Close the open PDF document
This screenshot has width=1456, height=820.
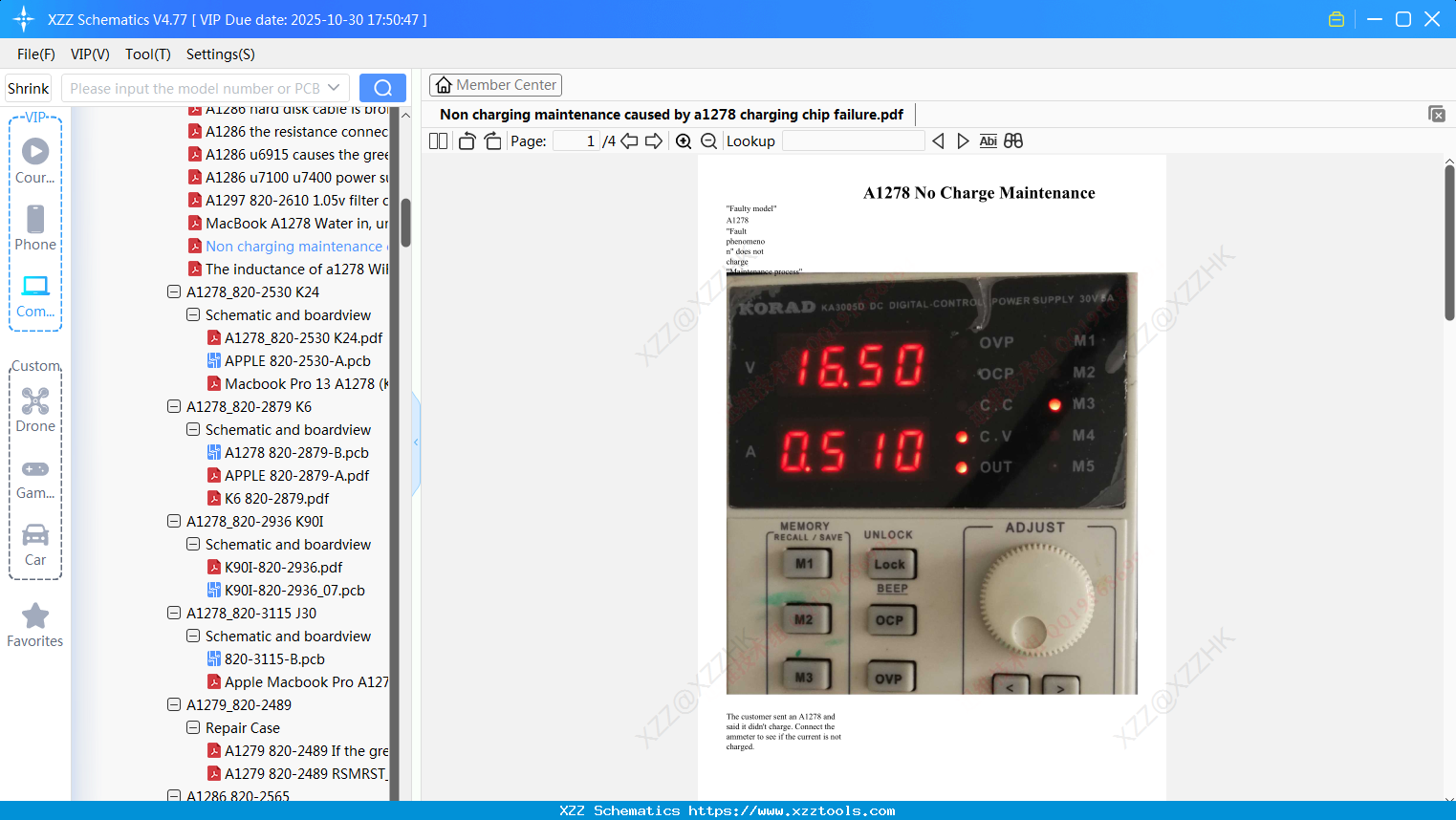tap(1437, 114)
